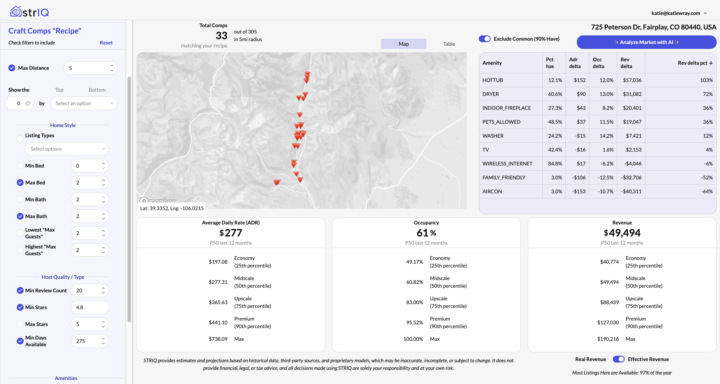The width and height of the screenshot is (720, 384).
Task: Click the Show the count input field
Action: point(20,103)
